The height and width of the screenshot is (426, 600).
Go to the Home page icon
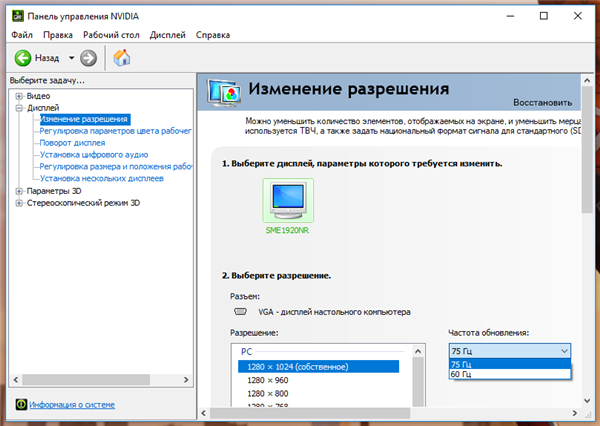click(122, 58)
